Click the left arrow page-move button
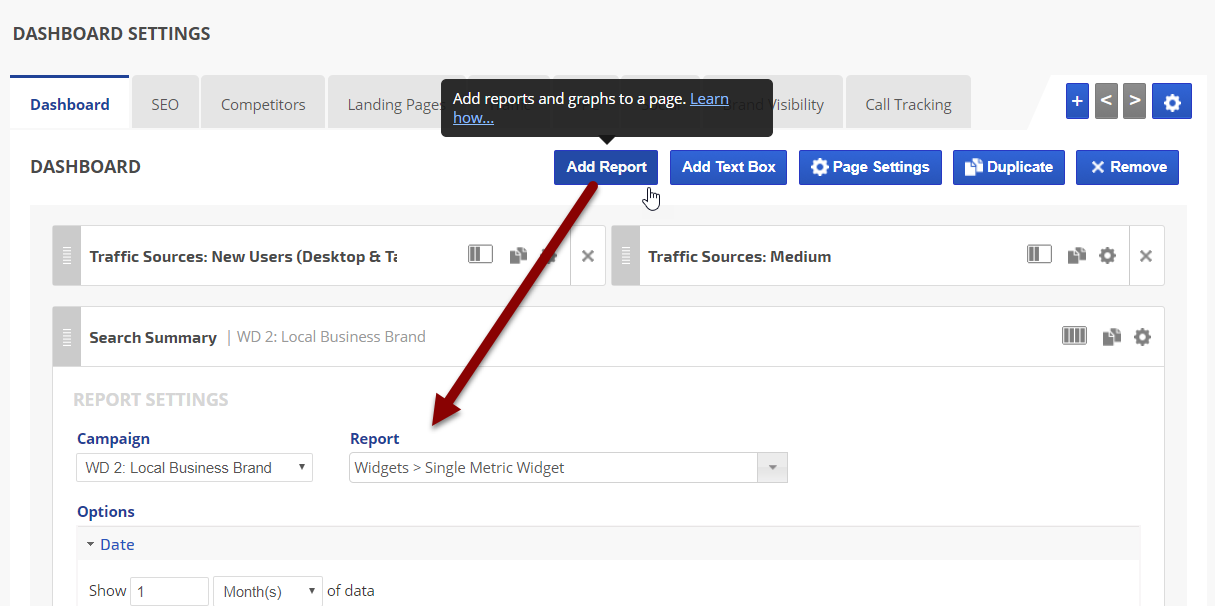This screenshot has width=1215, height=606. coord(1106,101)
